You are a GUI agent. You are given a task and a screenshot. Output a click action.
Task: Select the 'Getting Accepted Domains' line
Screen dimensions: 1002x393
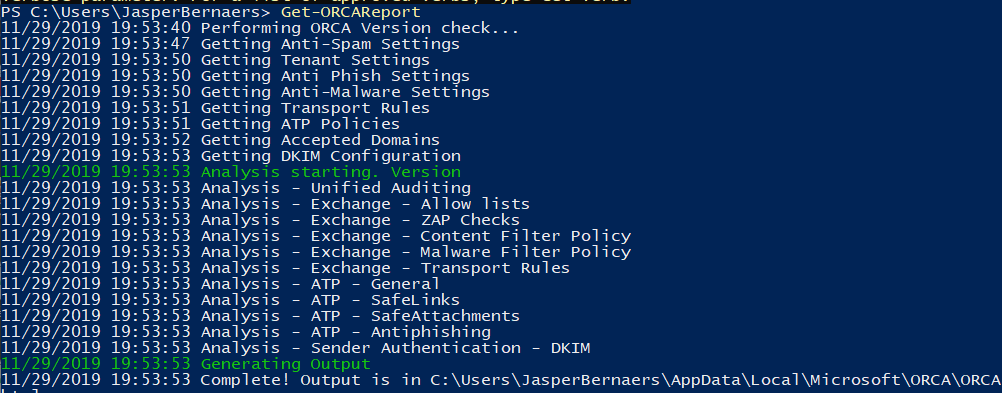pyautogui.click(x=220, y=140)
